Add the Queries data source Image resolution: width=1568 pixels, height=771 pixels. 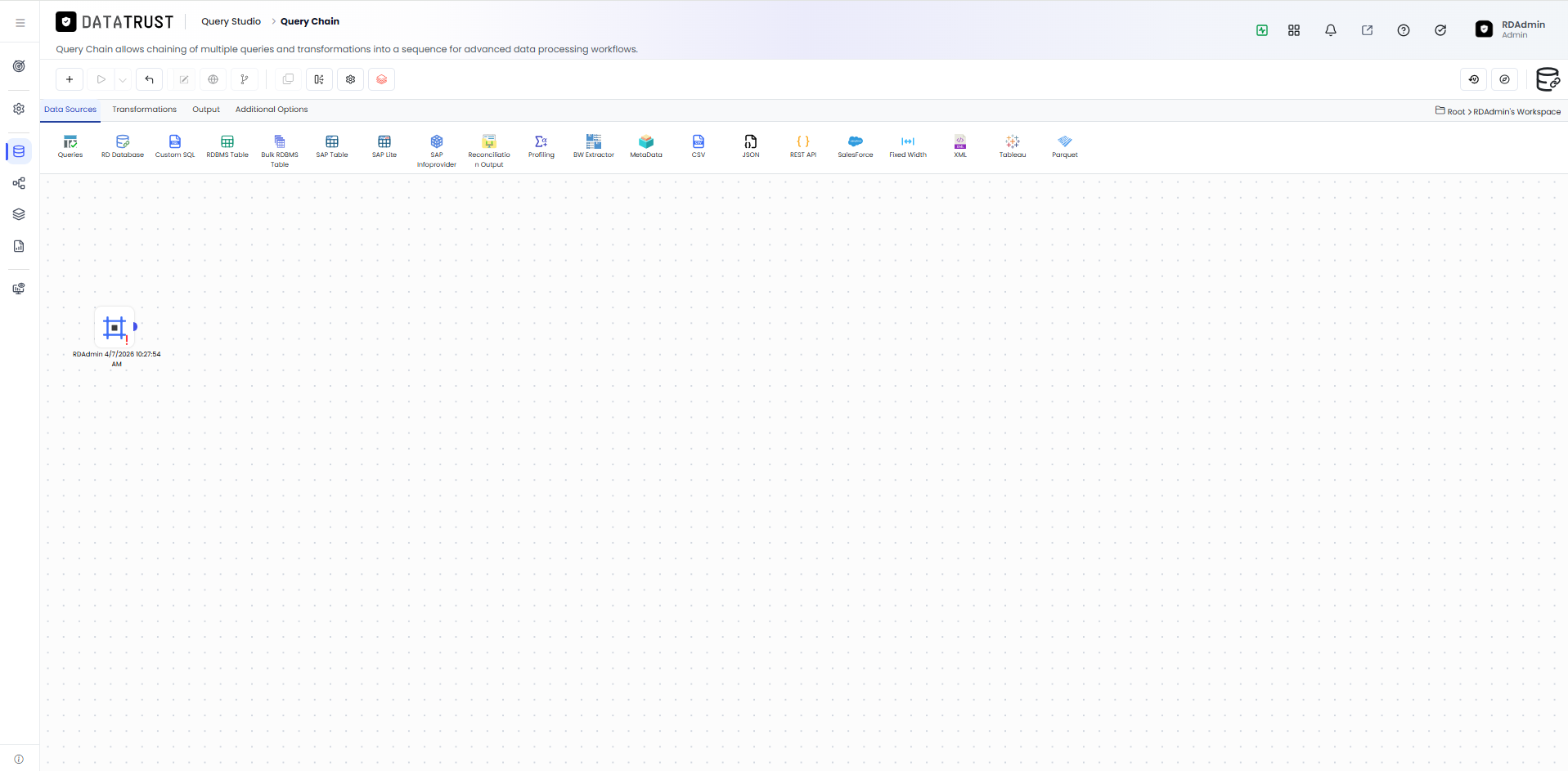pyautogui.click(x=70, y=146)
